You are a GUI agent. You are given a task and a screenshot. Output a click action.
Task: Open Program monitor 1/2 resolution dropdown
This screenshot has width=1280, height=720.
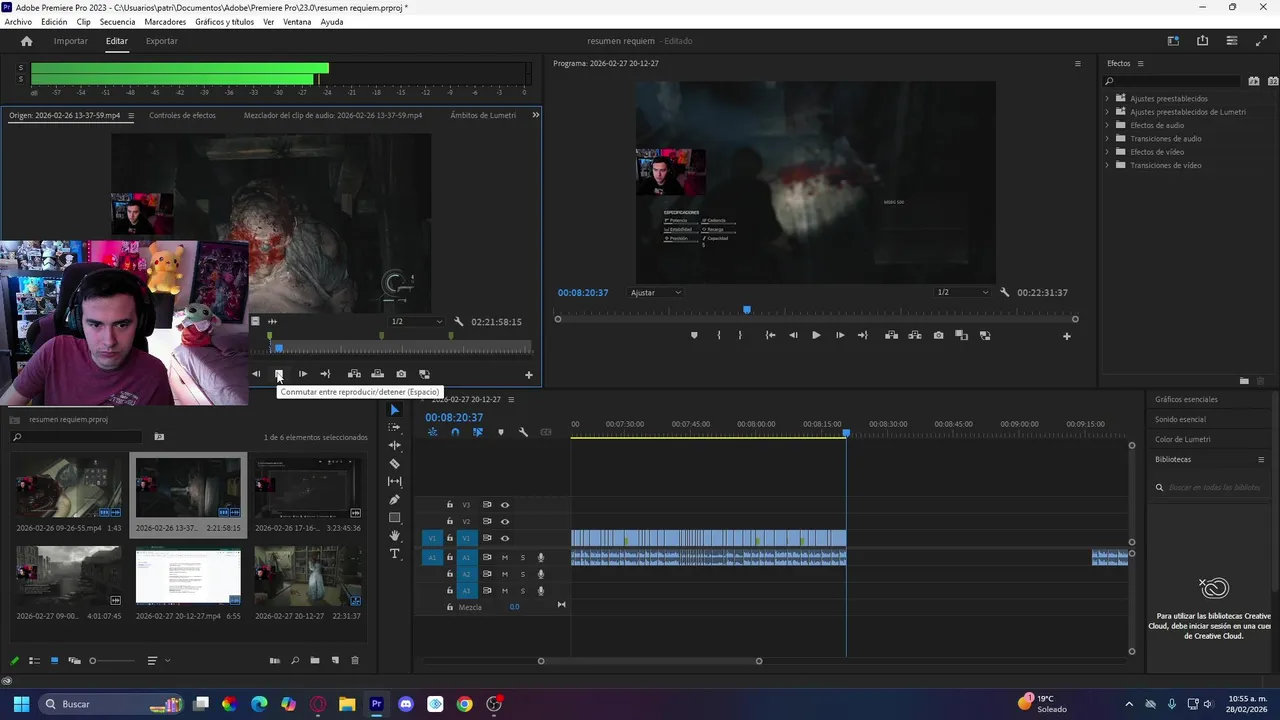[x=961, y=292]
